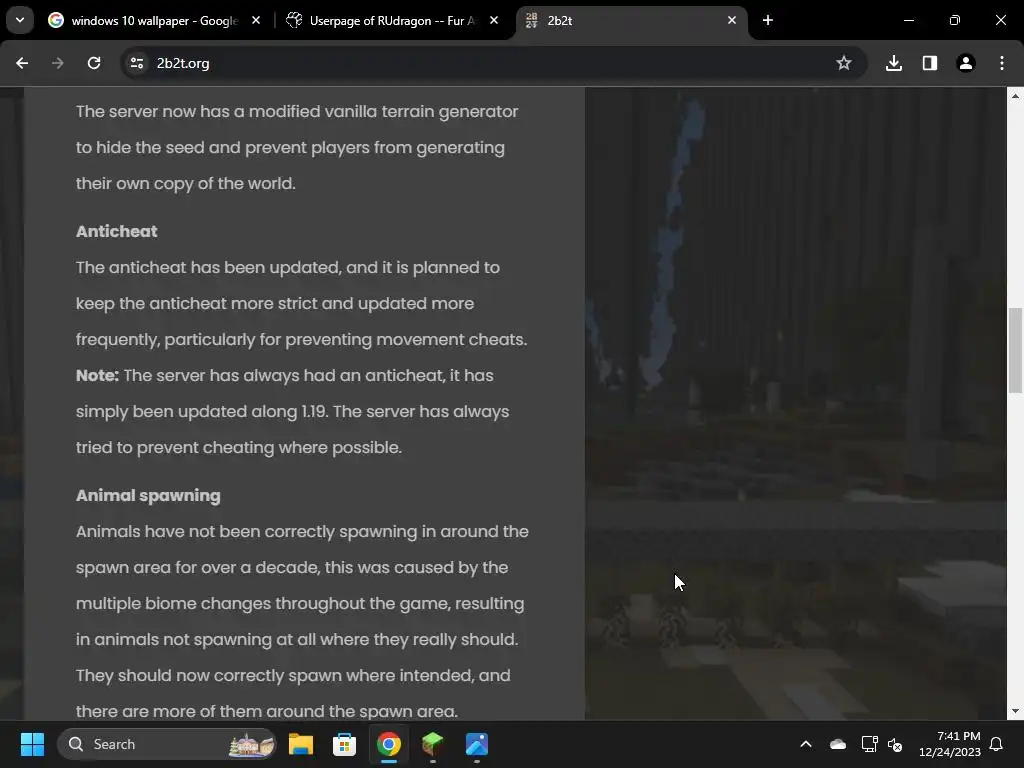Viewport: 1024px width, 768px height.
Task: Open File Explorer from taskbar
Action: 301,744
